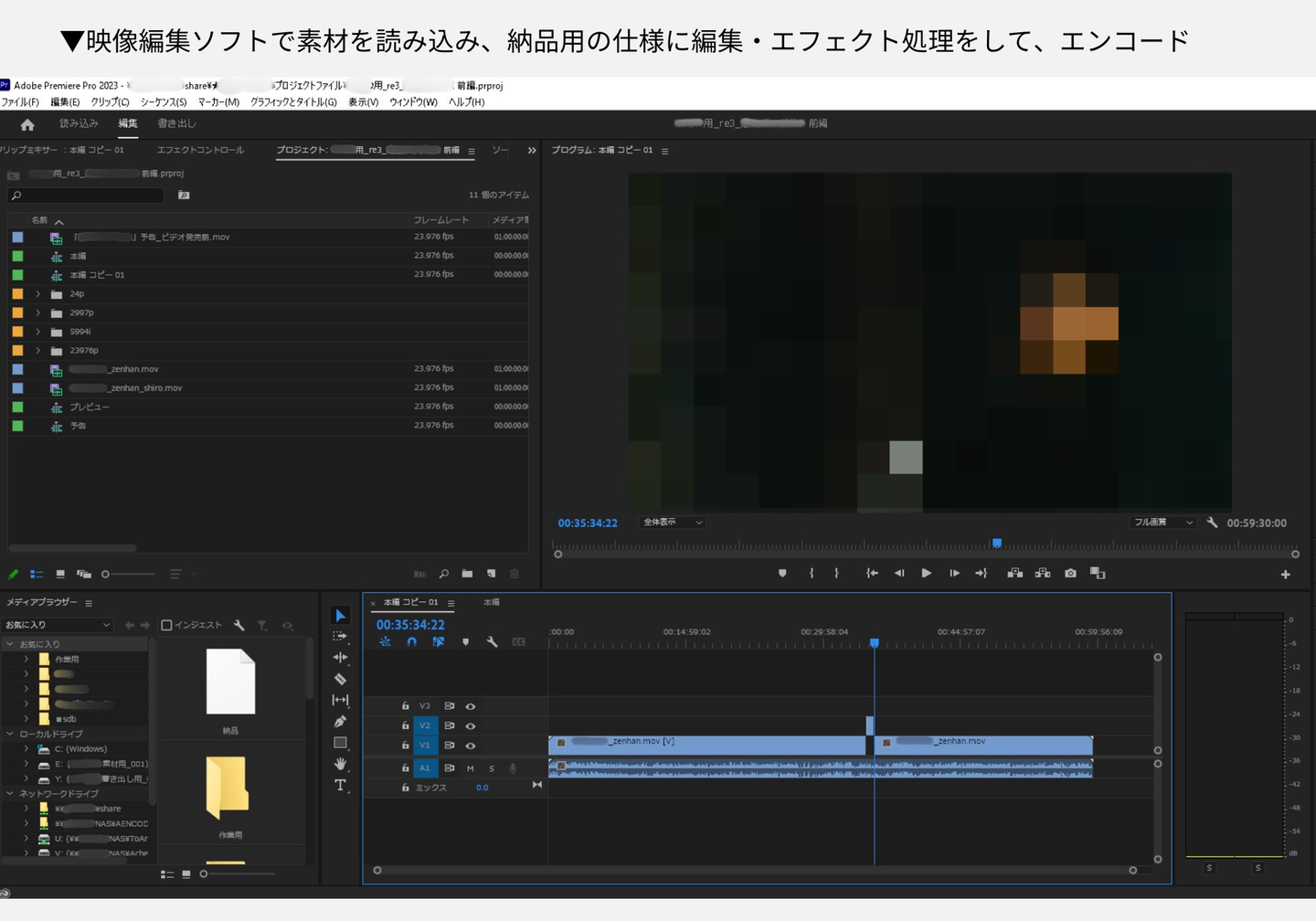Switch to the エフェクトコントロール tab
1316x921 pixels.
[x=200, y=150]
